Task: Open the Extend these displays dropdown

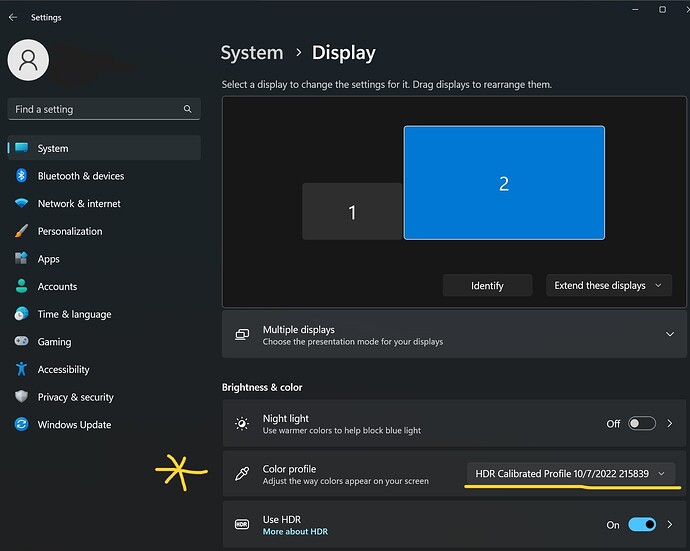Action: point(609,285)
